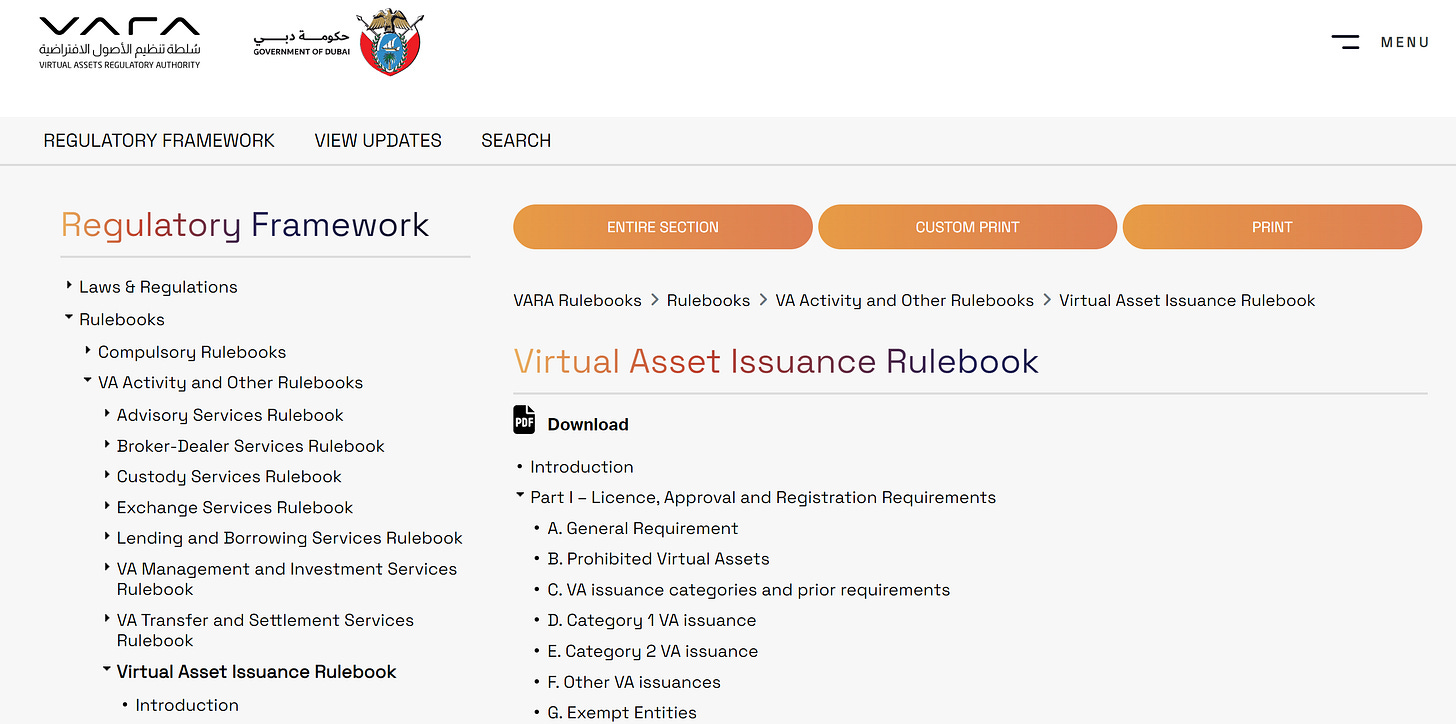Open the VARA logo homepage link

click(x=120, y=43)
